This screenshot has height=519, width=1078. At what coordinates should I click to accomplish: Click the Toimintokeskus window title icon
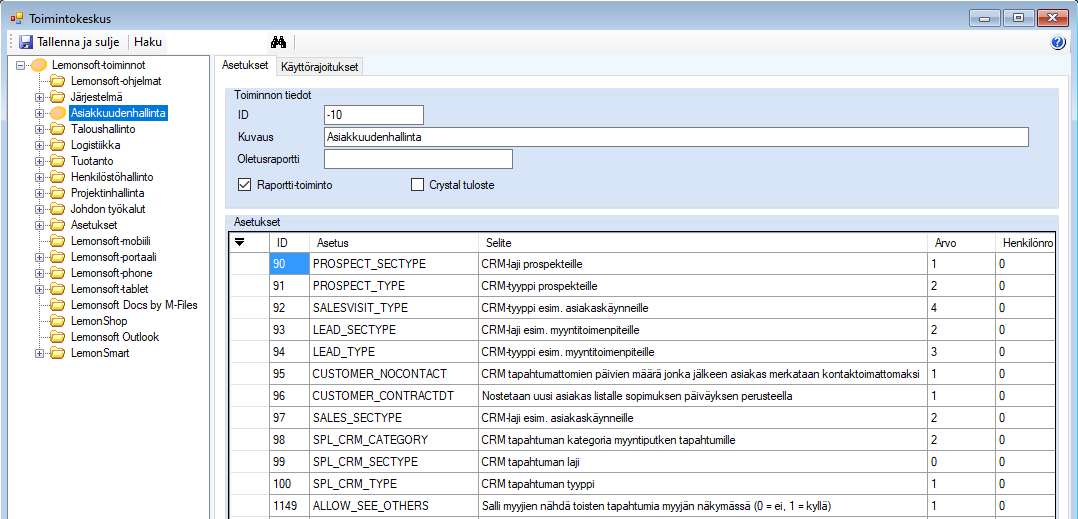16,18
